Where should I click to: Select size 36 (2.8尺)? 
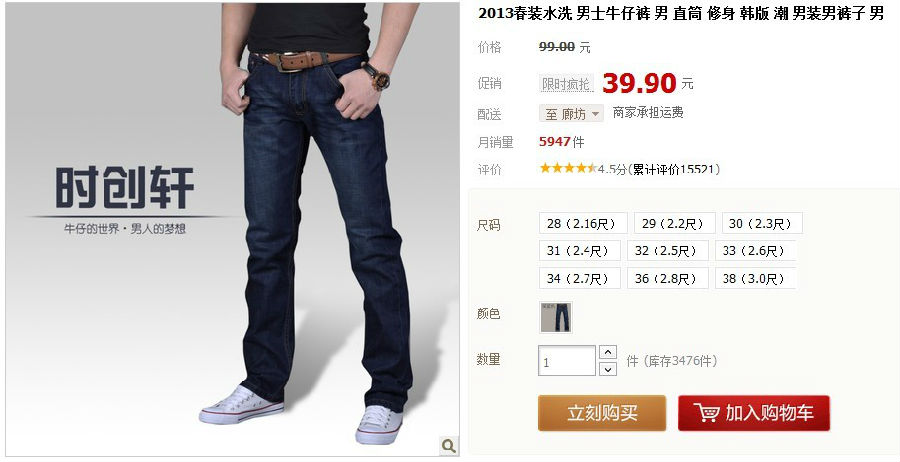point(668,278)
